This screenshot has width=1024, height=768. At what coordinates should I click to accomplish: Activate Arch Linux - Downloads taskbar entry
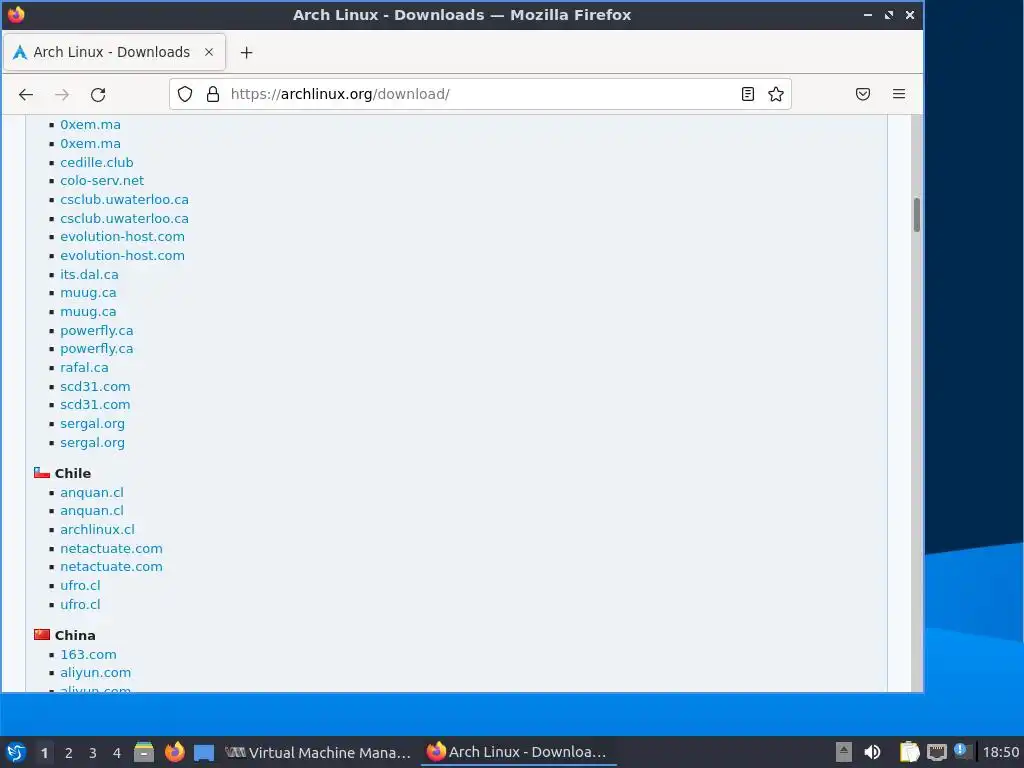tap(519, 752)
